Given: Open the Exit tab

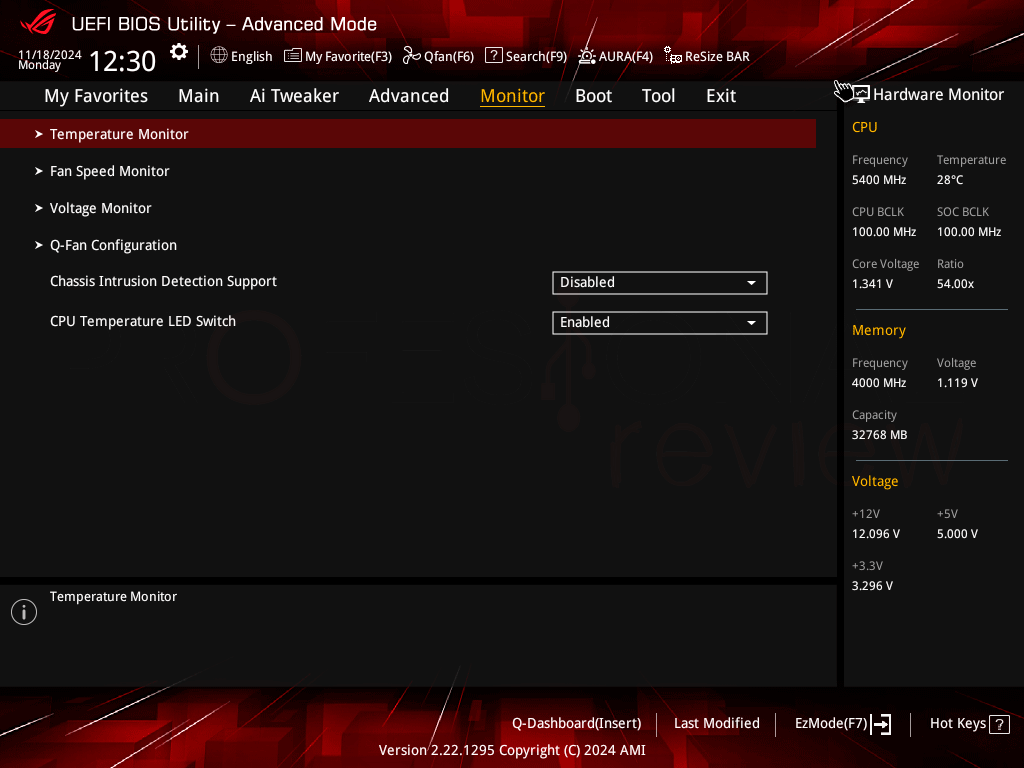Looking at the screenshot, I should tap(721, 96).
